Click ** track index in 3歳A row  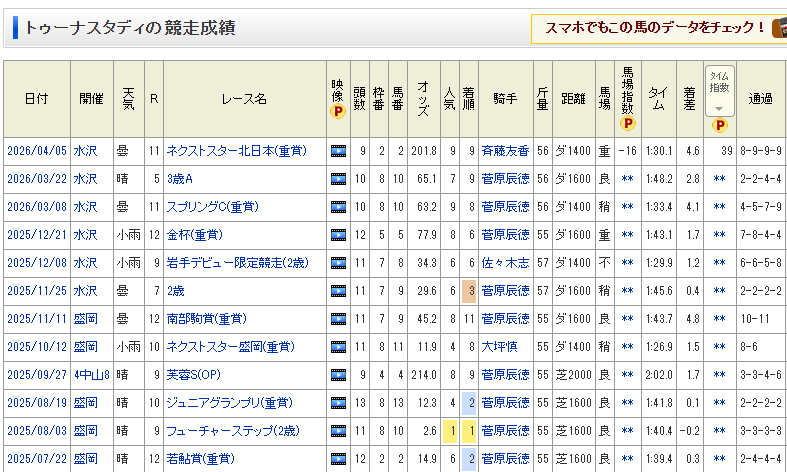[x=627, y=179]
